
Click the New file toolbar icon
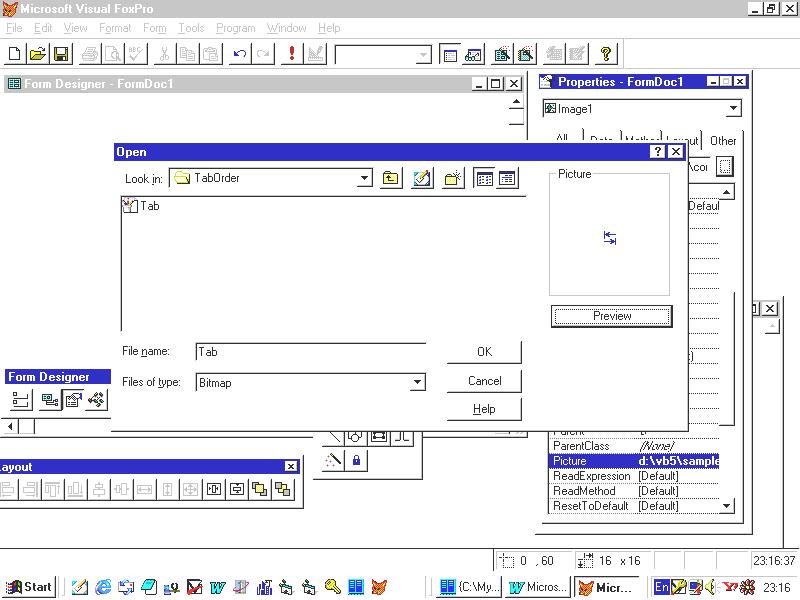point(15,54)
